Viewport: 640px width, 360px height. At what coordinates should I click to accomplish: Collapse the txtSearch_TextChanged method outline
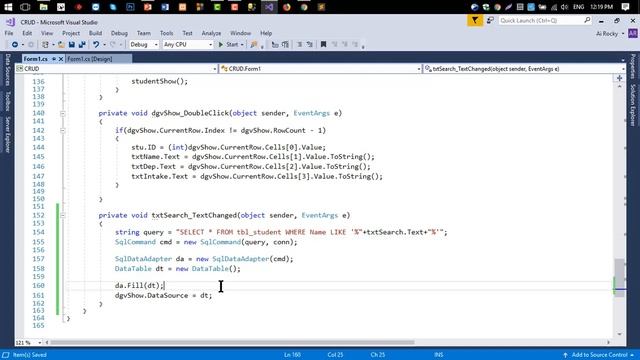(62, 216)
